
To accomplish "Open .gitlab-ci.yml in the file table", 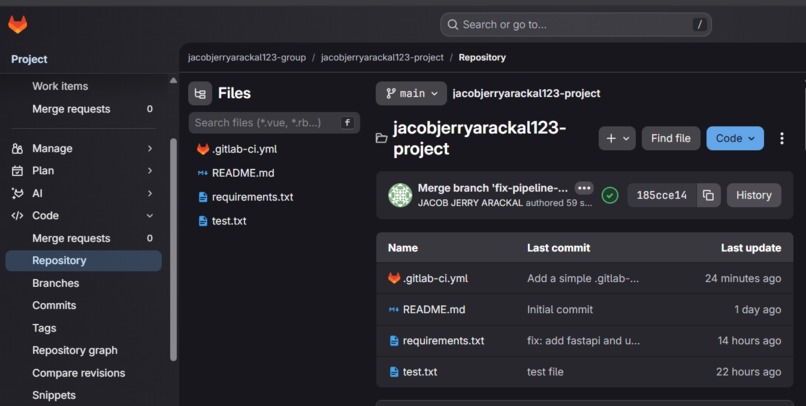I will pyautogui.click(x=435, y=279).
